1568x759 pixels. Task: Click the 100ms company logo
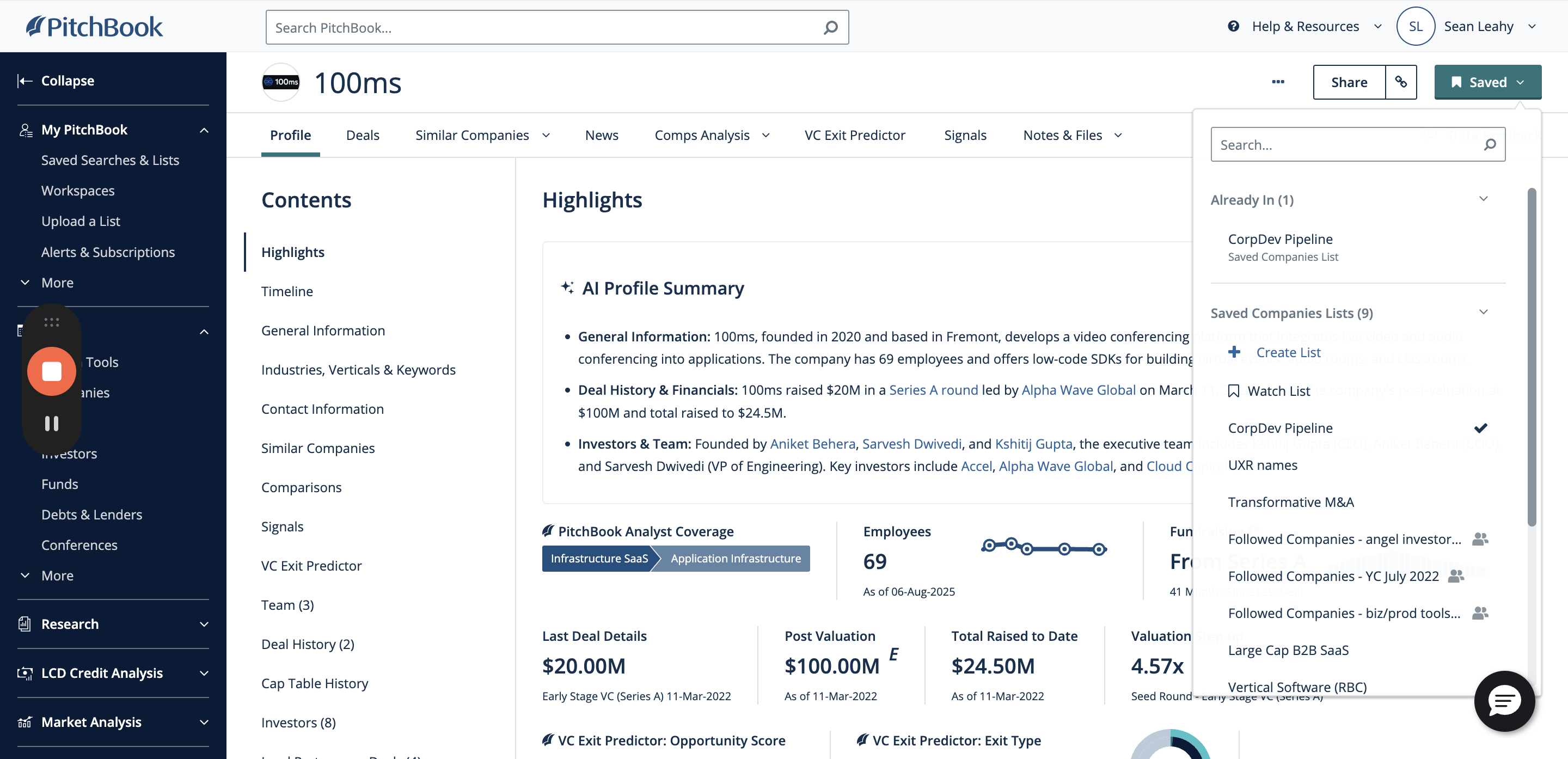pos(280,82)
